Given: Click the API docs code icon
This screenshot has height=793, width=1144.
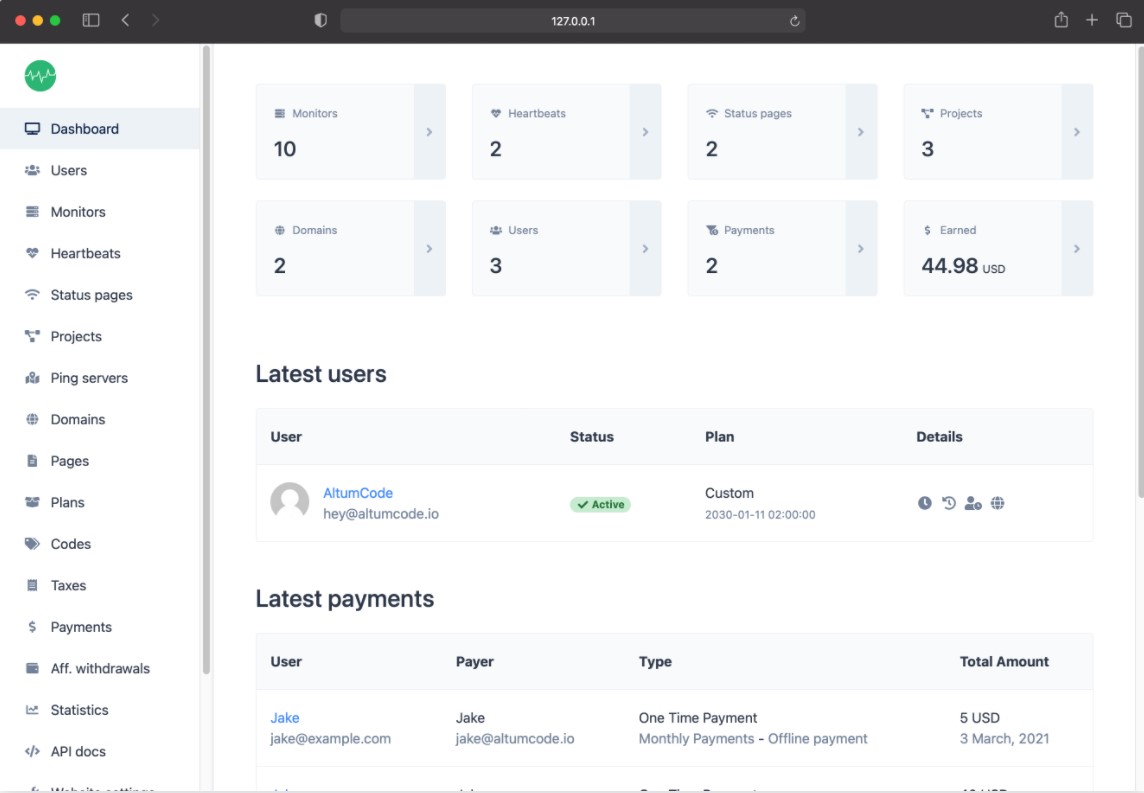Looking at the screenshot, I should pos(32,751).
